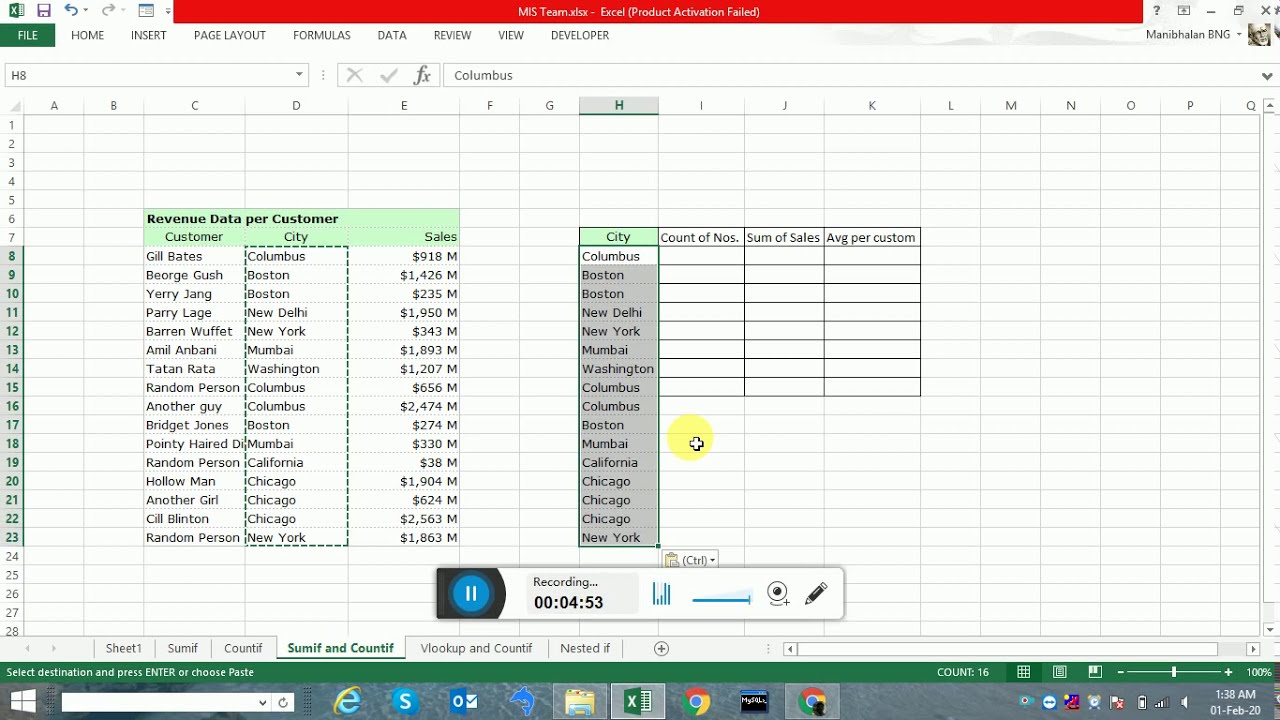Expand the formula bar chevron
This screenshot has height=720, width=1280.
coord(1267,75)
